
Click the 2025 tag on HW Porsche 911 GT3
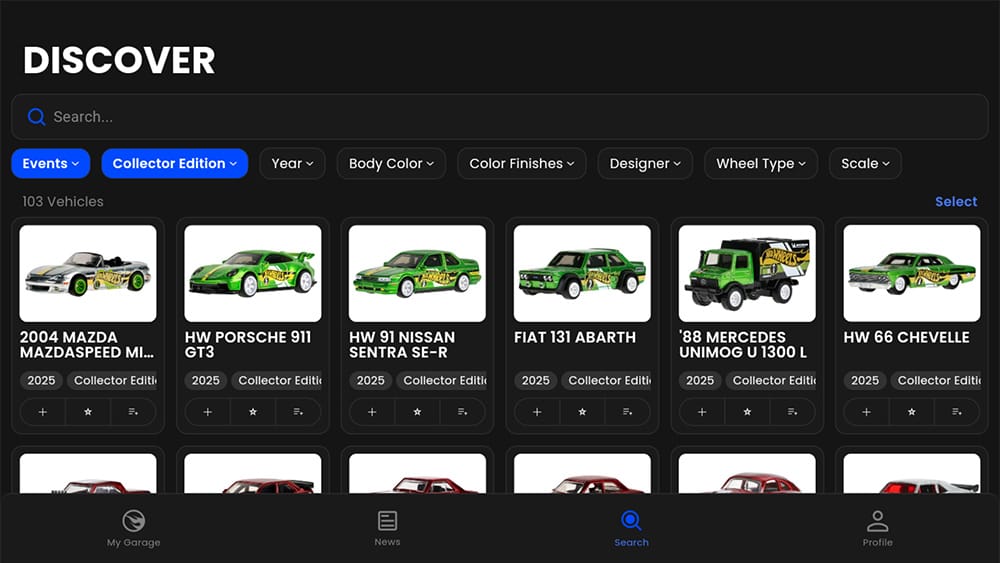click(206, 381)
